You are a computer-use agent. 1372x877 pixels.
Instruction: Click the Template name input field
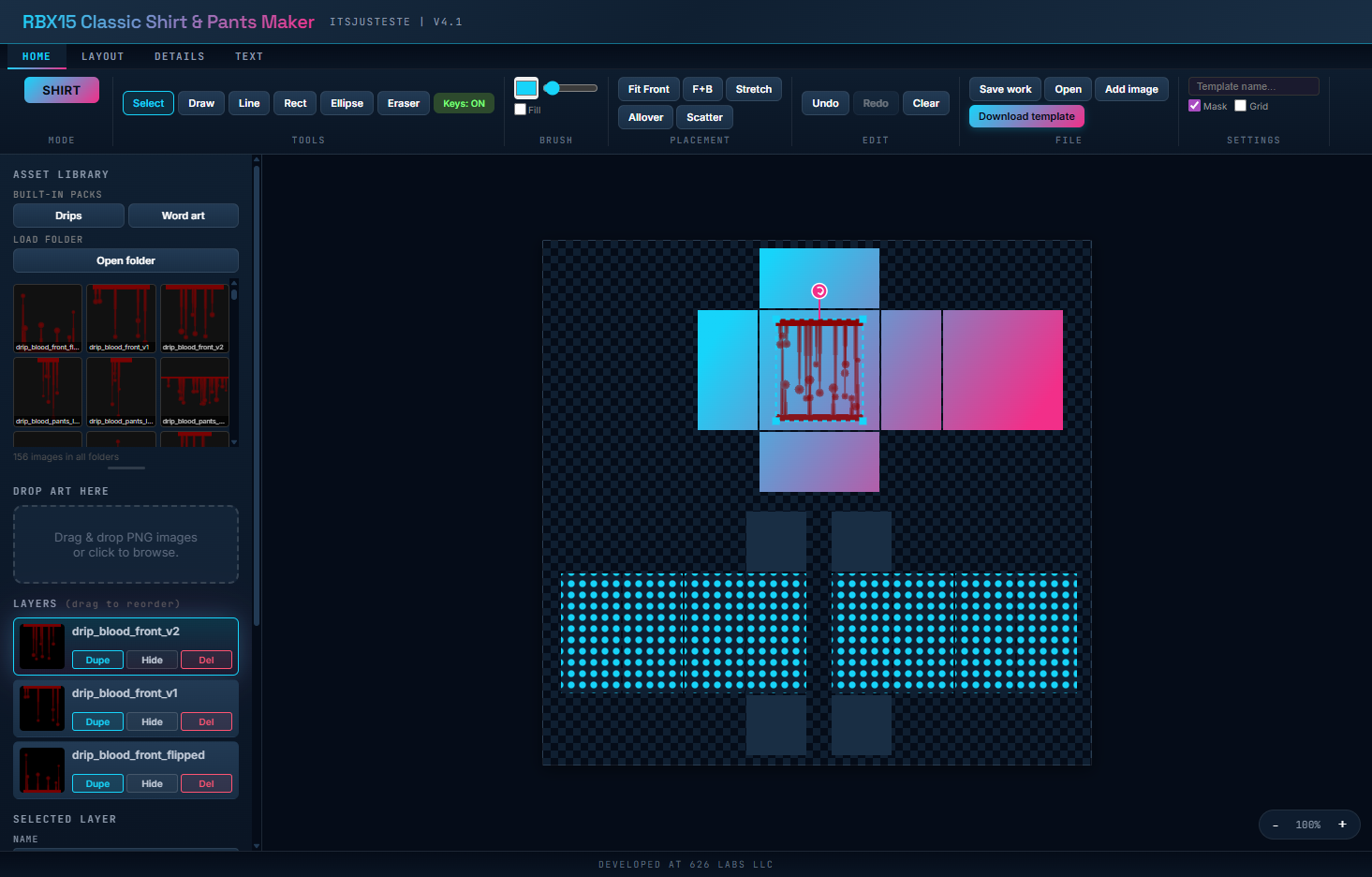(1254, 86)
